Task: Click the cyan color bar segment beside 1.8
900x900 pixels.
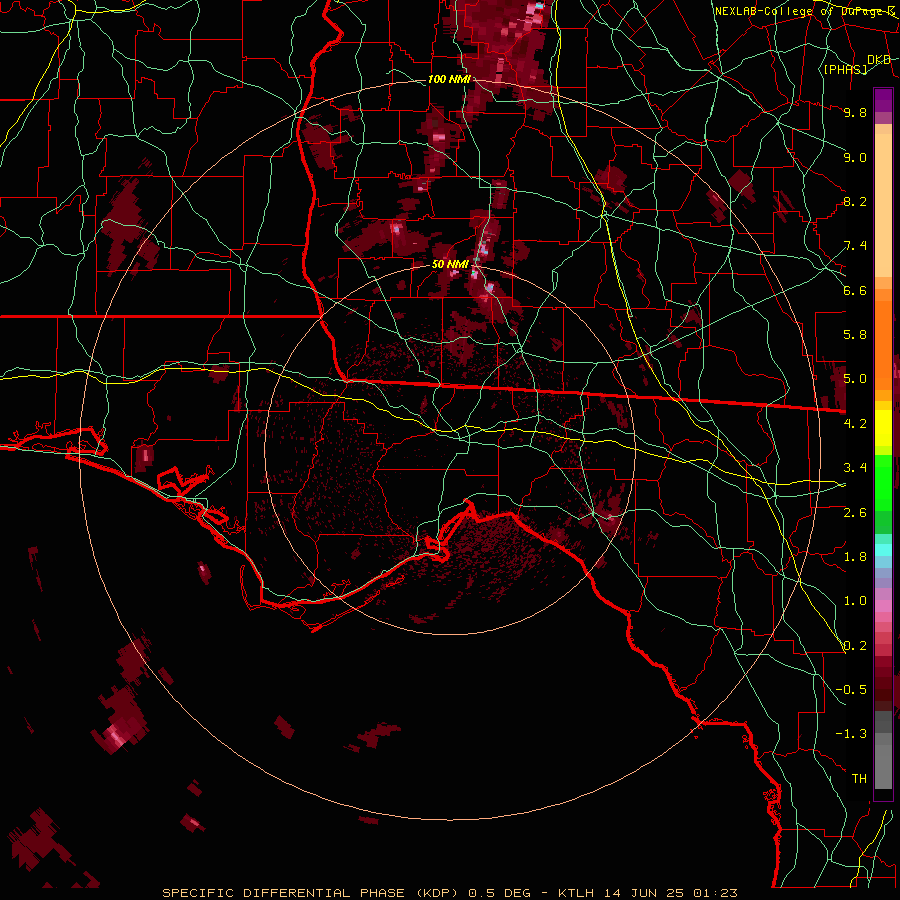Action: pyautogui.click(x=883, y=550)
